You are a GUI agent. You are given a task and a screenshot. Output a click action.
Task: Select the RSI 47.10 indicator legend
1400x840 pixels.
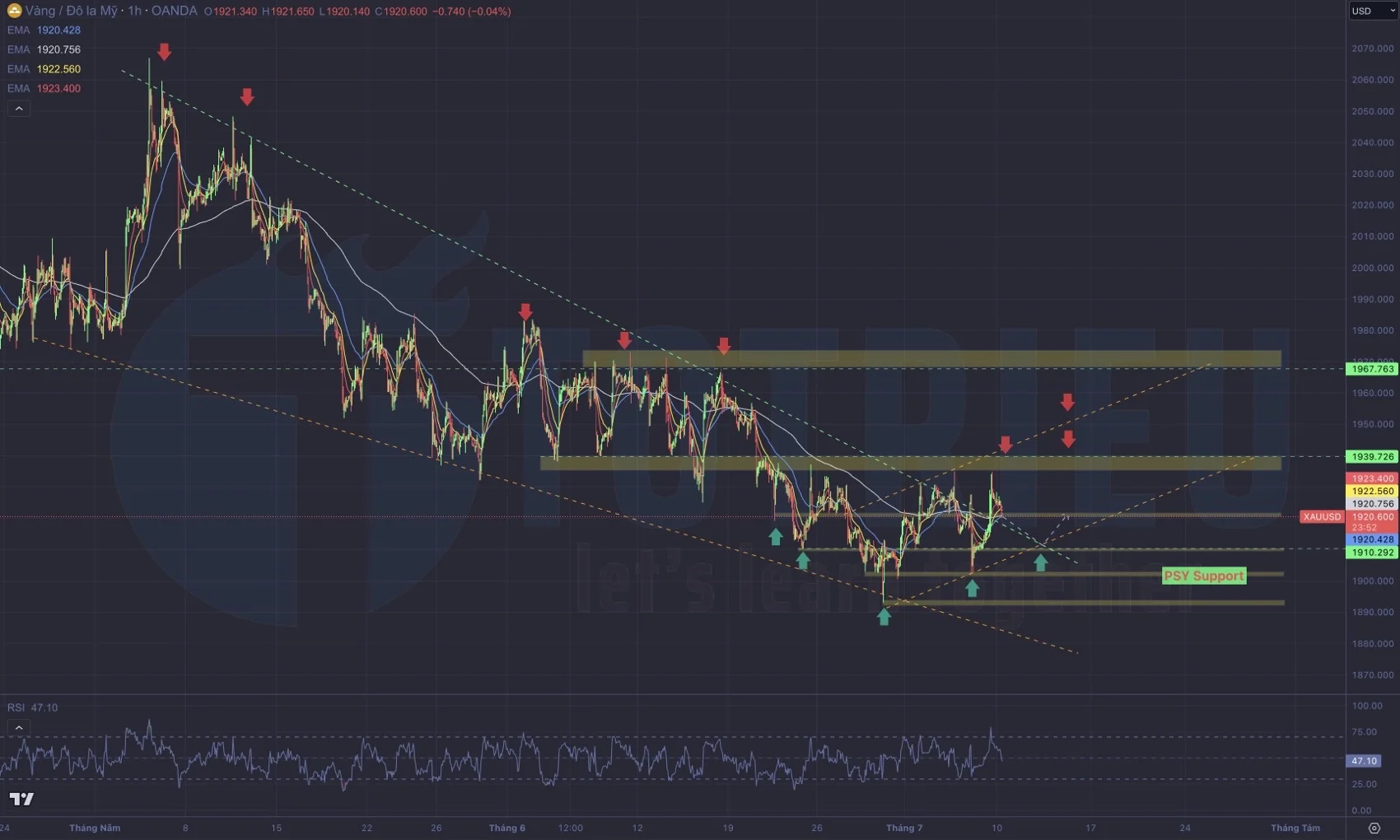(33, 707)
